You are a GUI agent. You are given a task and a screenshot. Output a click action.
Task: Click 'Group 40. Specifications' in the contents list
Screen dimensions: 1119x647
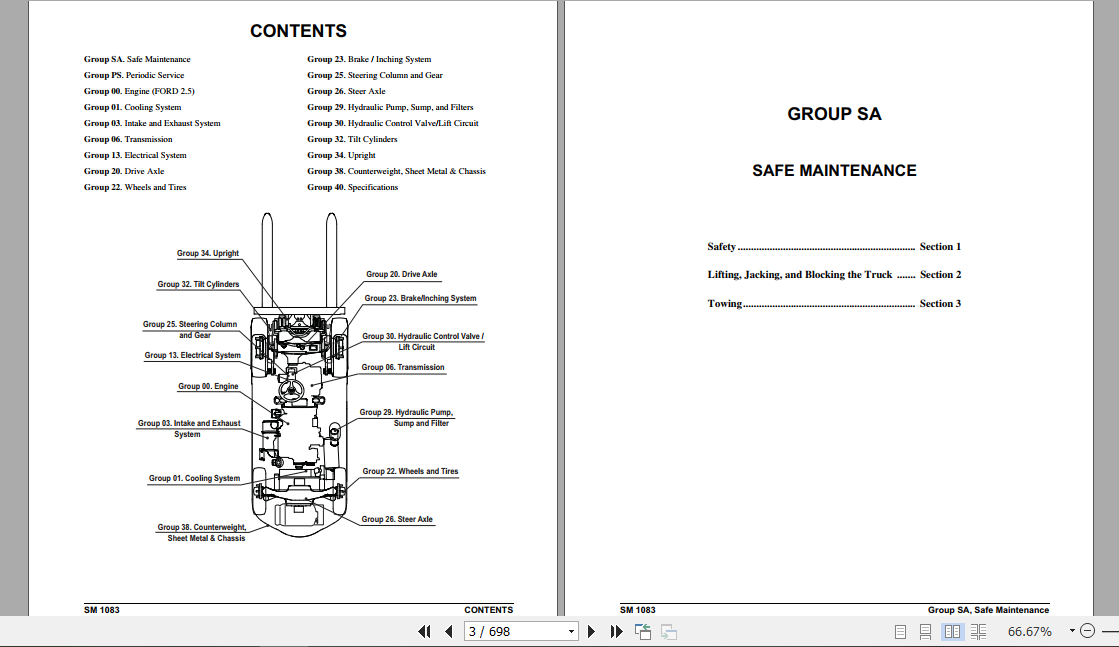(353, 187)
